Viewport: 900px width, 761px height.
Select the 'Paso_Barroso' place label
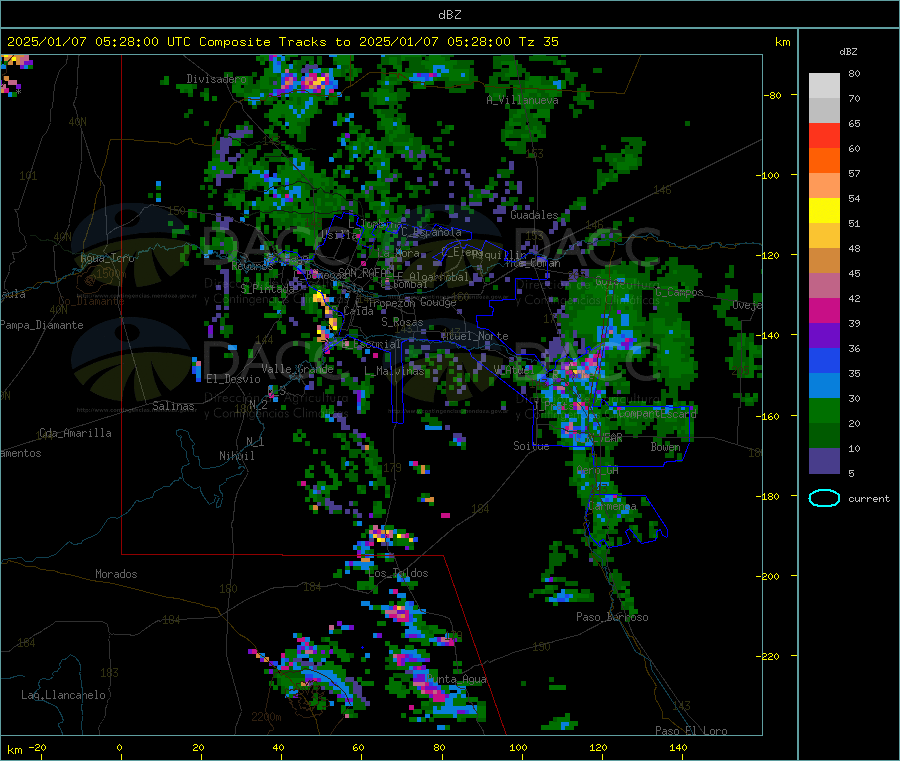point(612,618)
